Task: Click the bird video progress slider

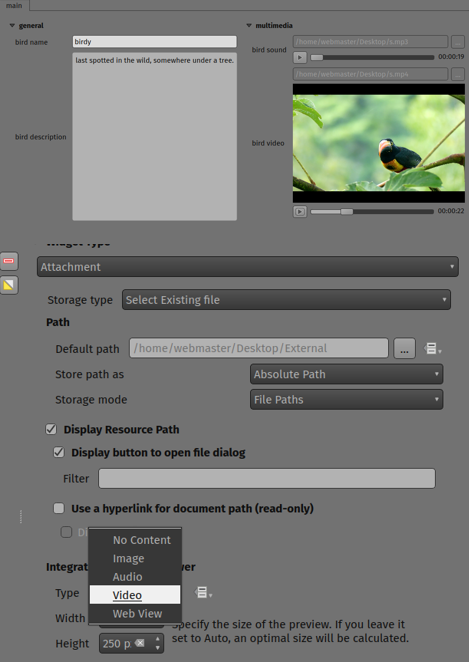Action: click(372, 212)
